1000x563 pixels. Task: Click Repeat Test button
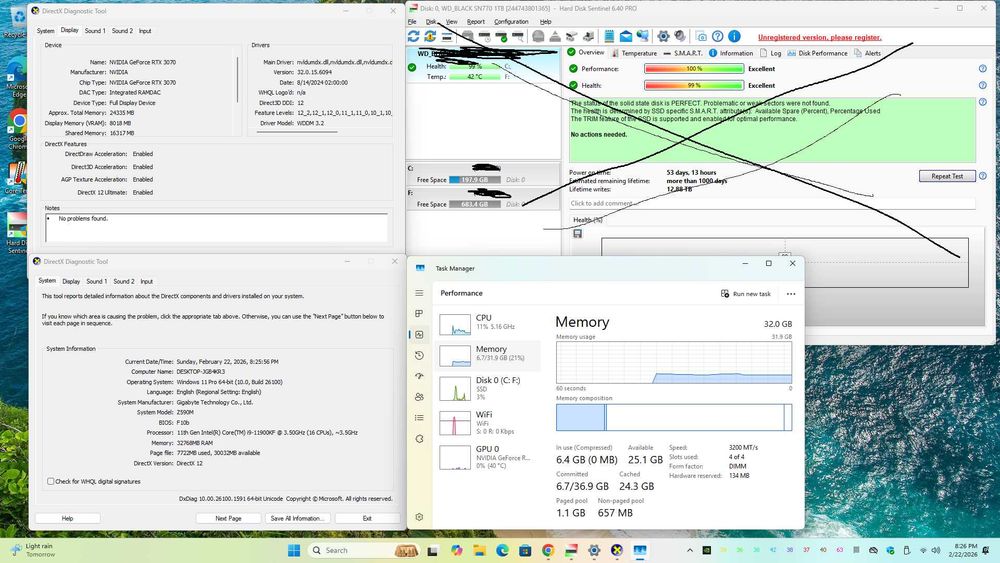click(x=947, y=176)
